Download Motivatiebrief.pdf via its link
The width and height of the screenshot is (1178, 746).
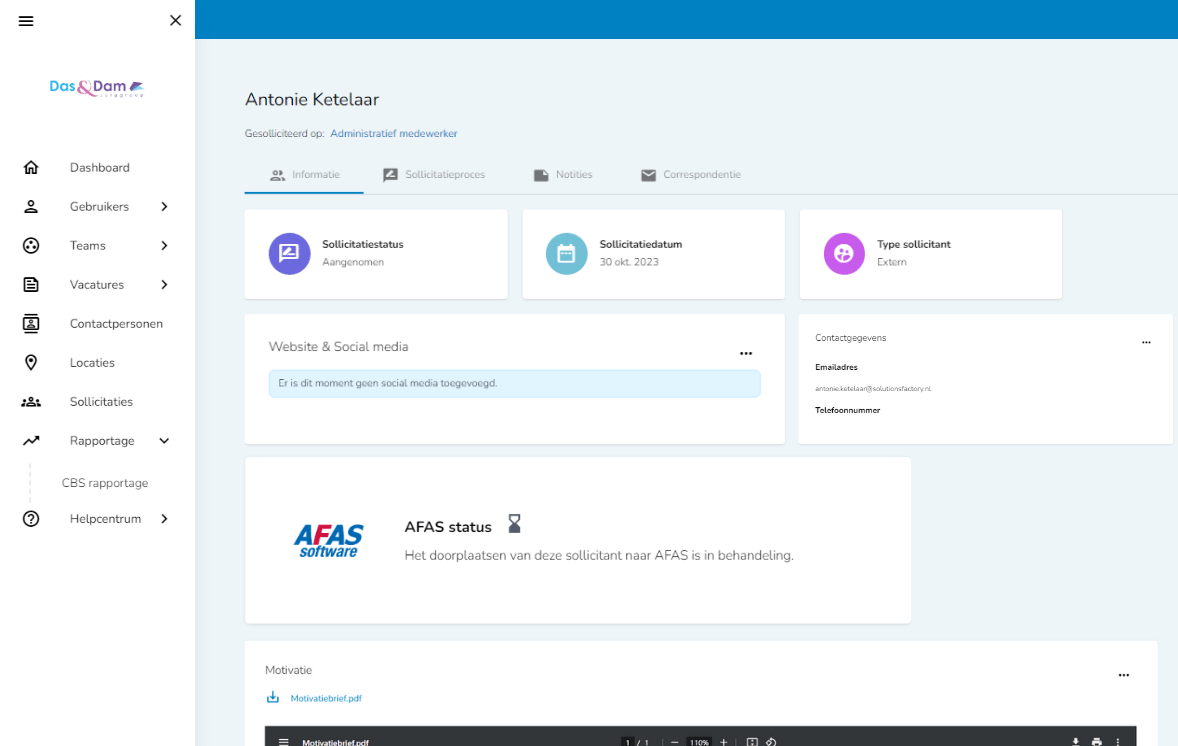pos(324,697)
